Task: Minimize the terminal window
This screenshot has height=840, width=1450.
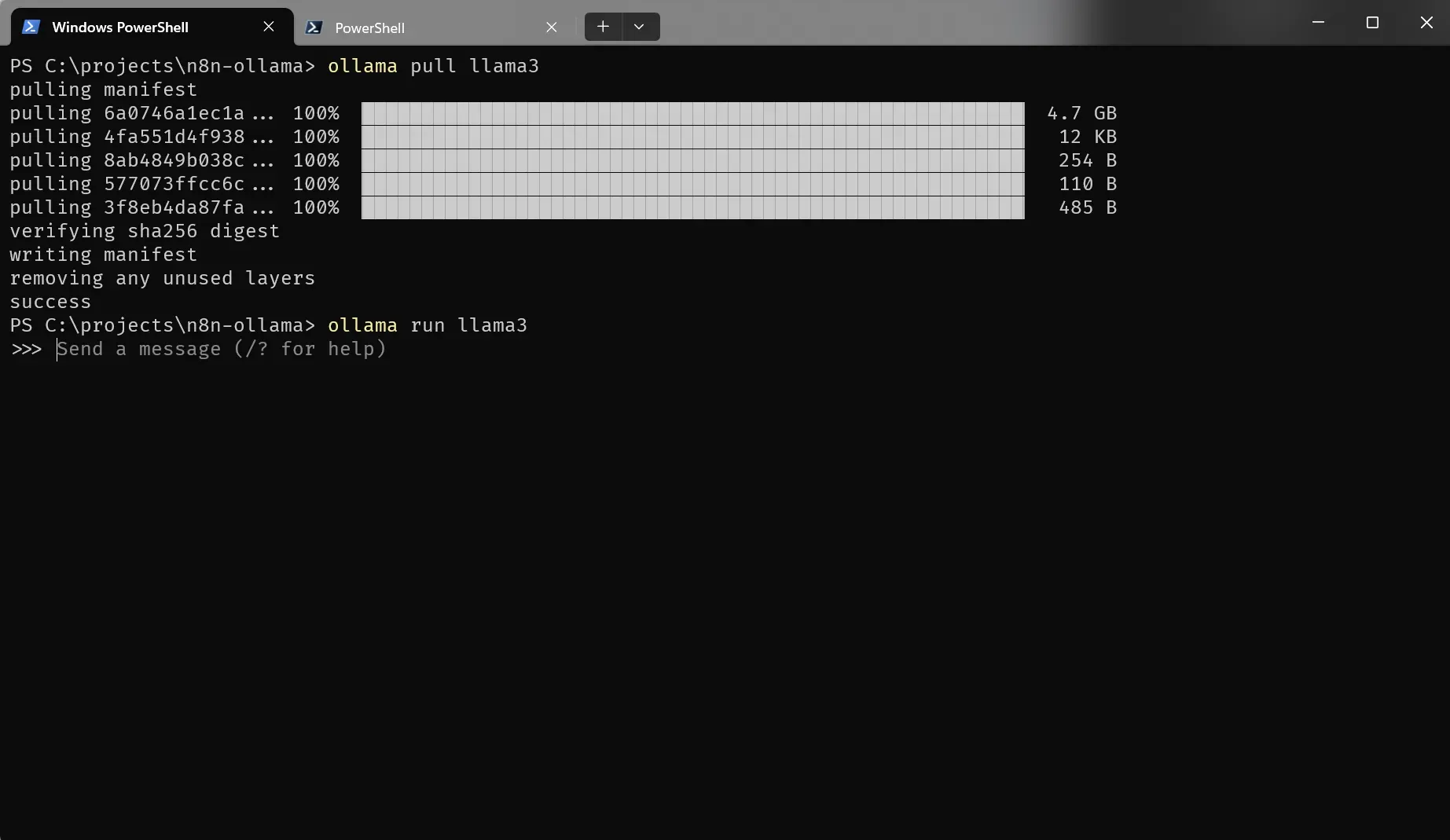Action: click(x=1318, y=22)
